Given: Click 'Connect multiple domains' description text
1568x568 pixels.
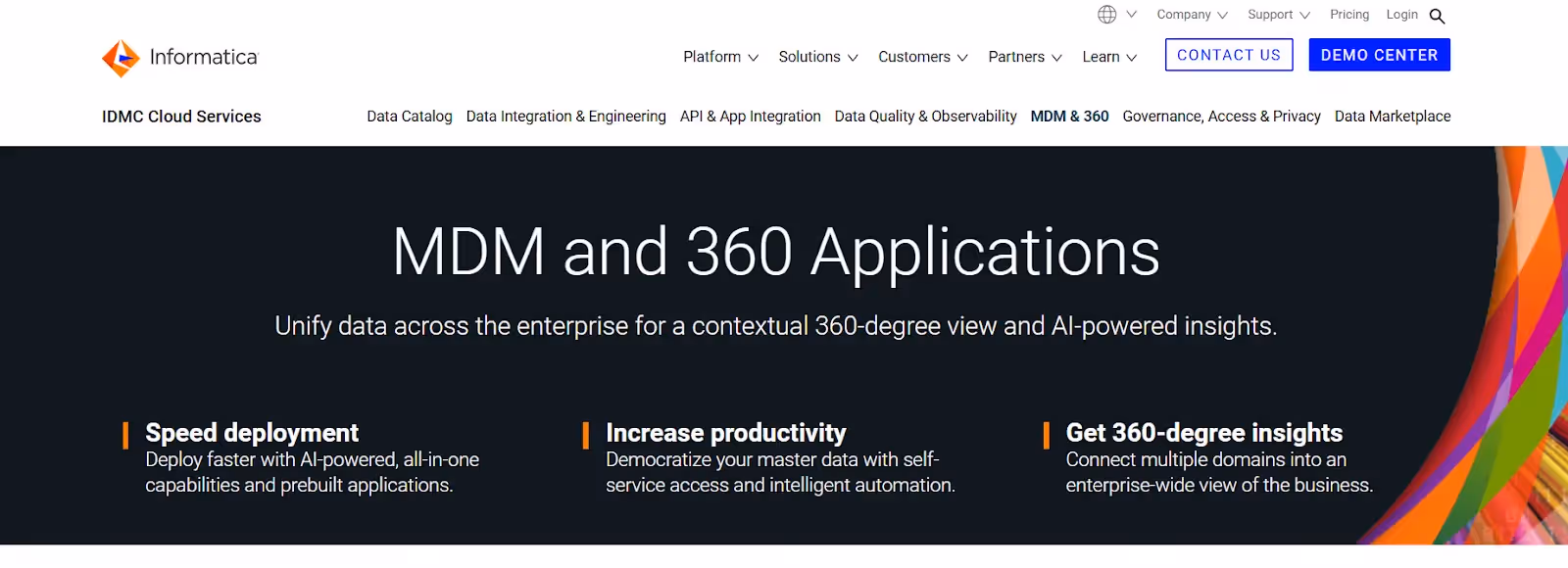Looking at the screenshot, I should pyautogui.click(x=1219, y=472).
